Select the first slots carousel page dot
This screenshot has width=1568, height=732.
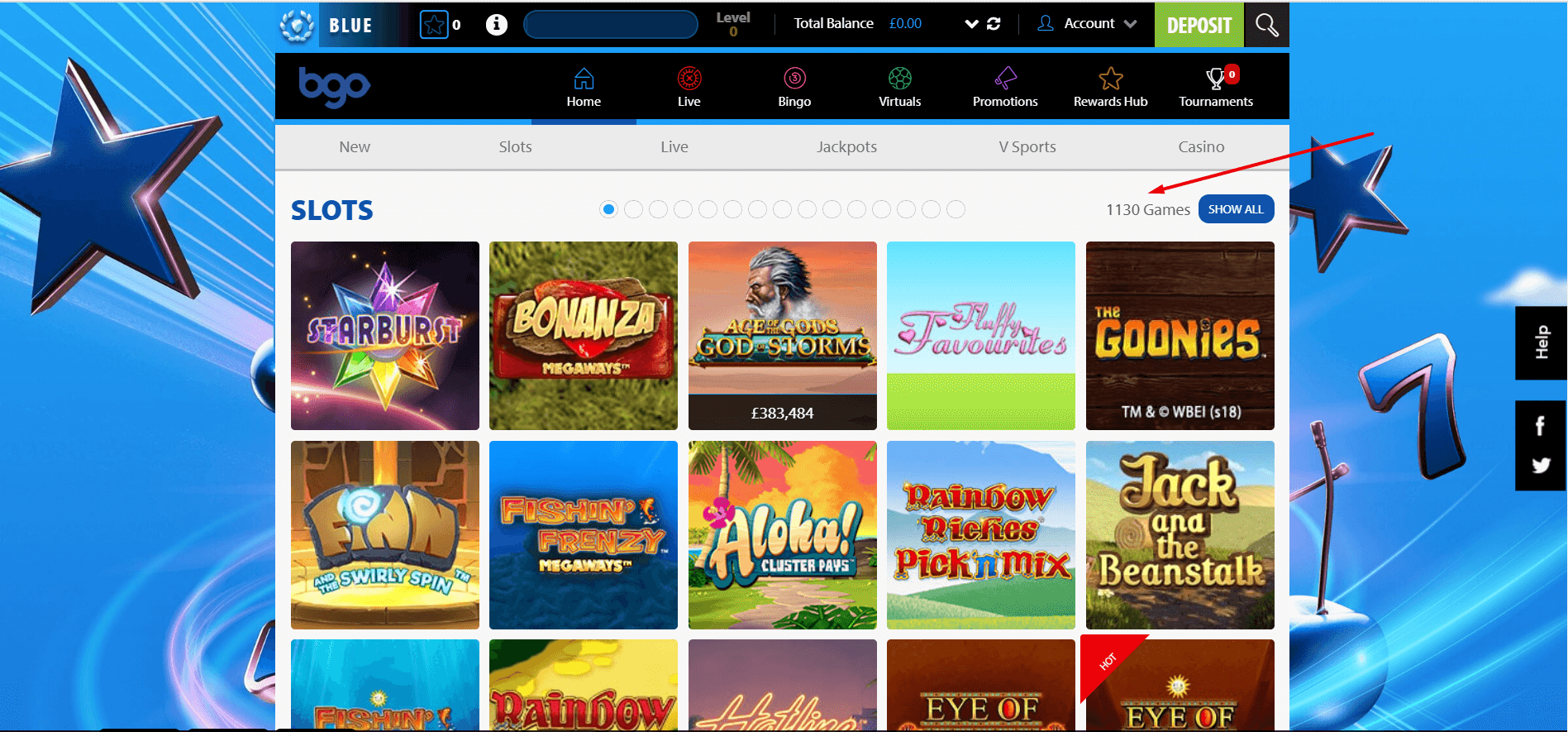pos(609,209)
